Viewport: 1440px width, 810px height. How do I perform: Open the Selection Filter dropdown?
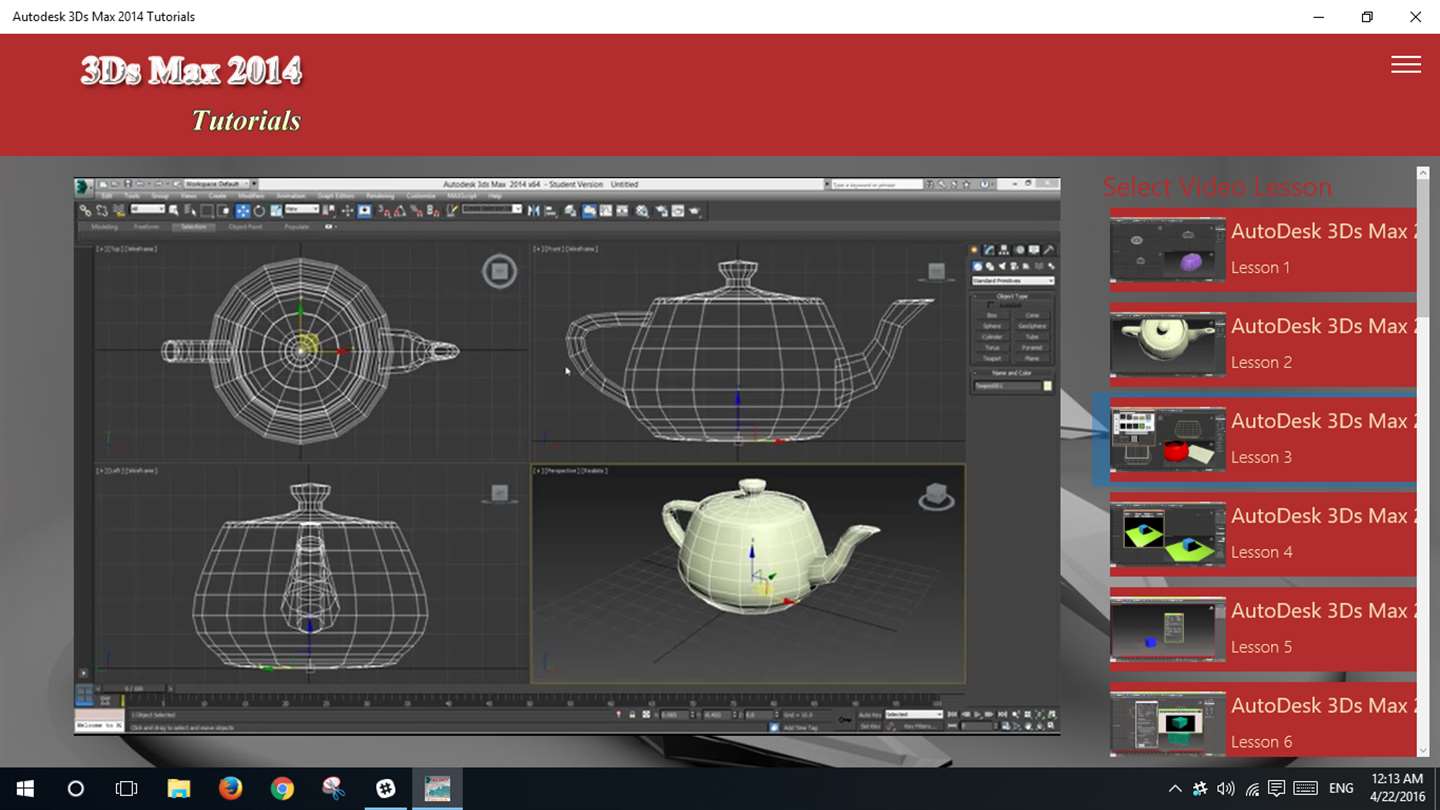[147, 209]
